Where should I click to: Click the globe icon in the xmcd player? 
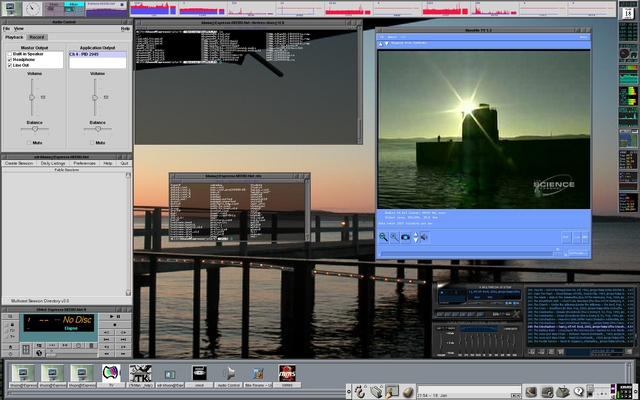pyautogui.click(x=39, y=353)
